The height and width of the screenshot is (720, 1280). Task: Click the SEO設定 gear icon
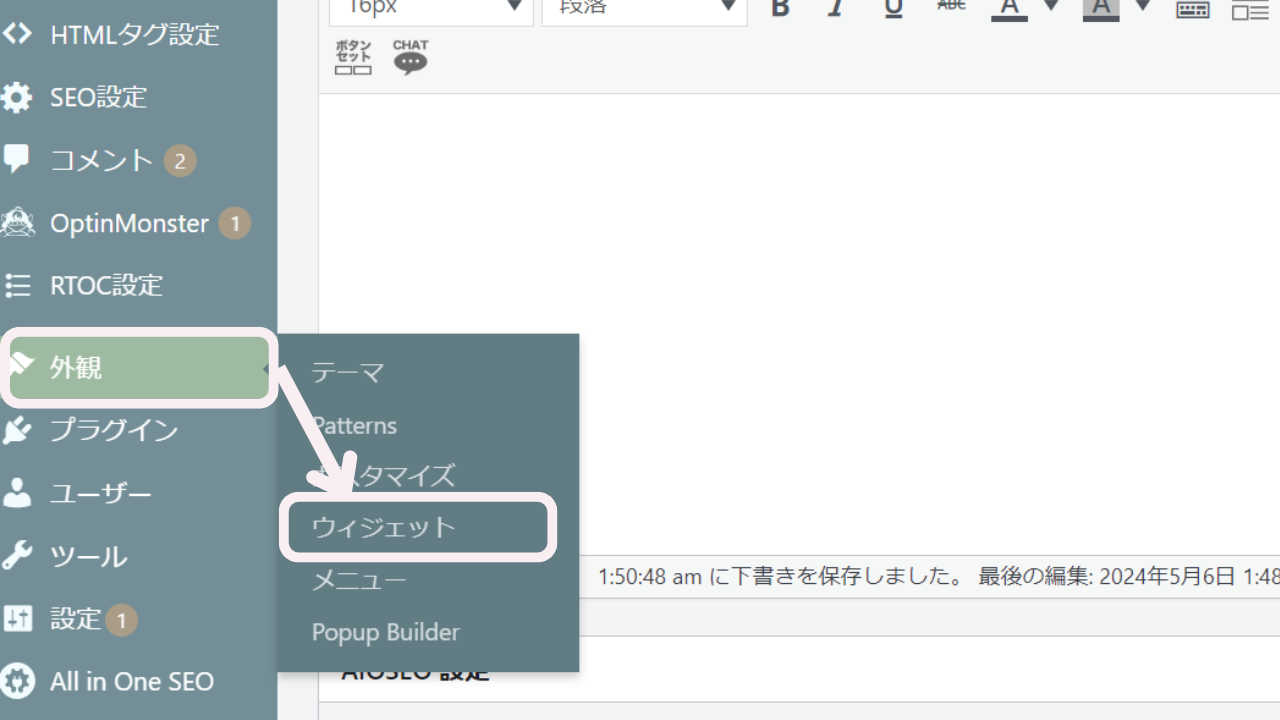click(16, 97)
